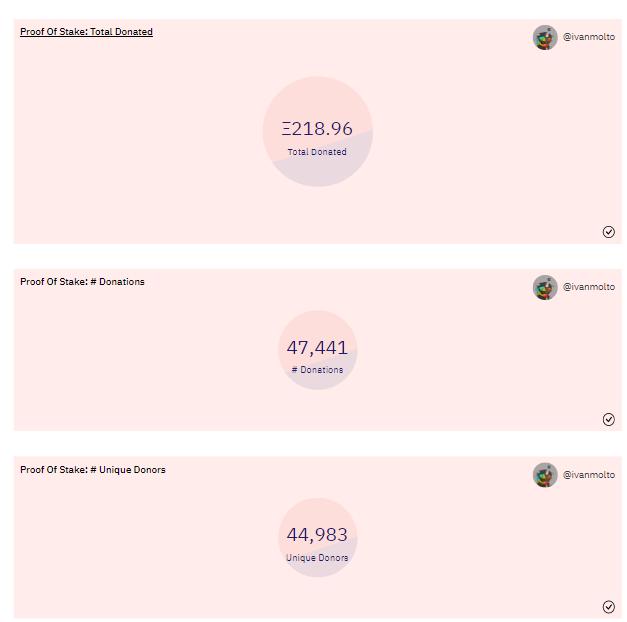This screenshot has height=622, width=627.
Task: Click @ivanmolto username in # Donations panel
Action: 589,287
